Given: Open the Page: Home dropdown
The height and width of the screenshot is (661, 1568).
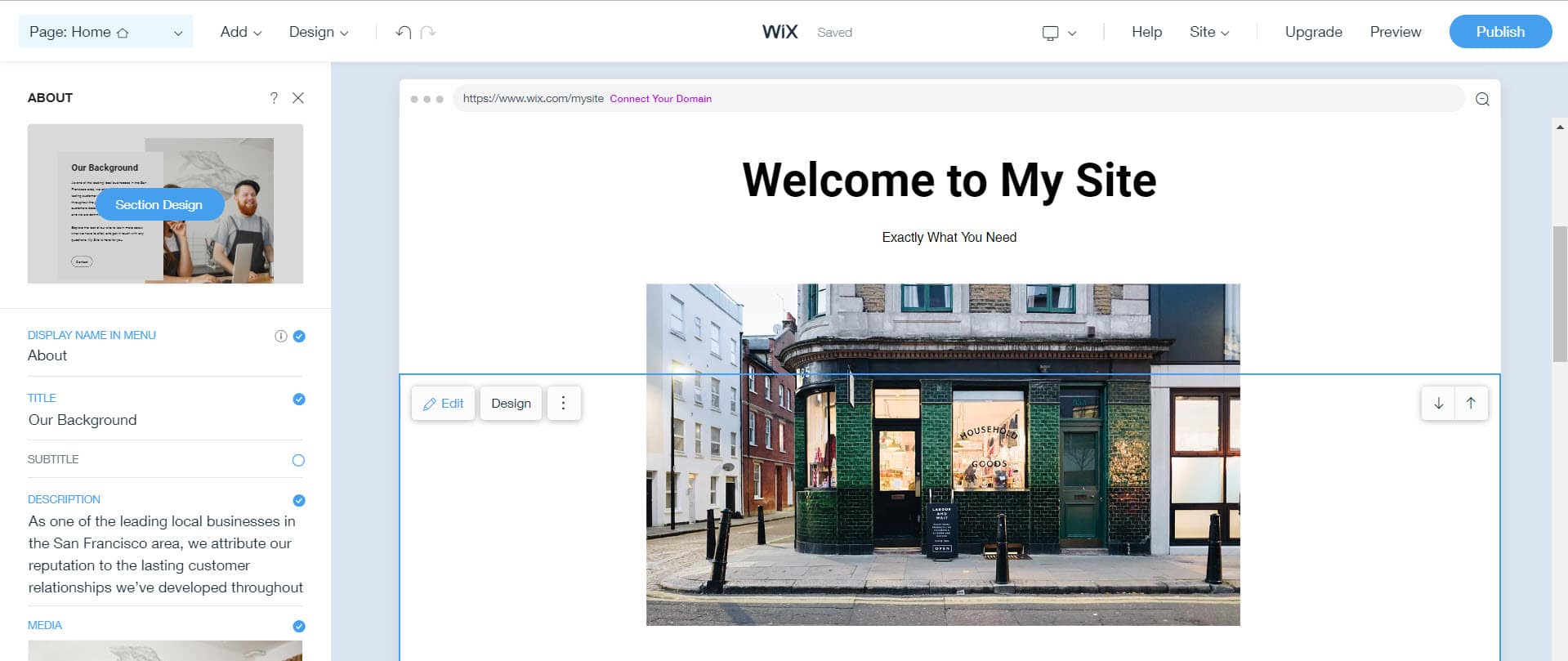Looking at the screenshot, I should [x=105, y=32].
